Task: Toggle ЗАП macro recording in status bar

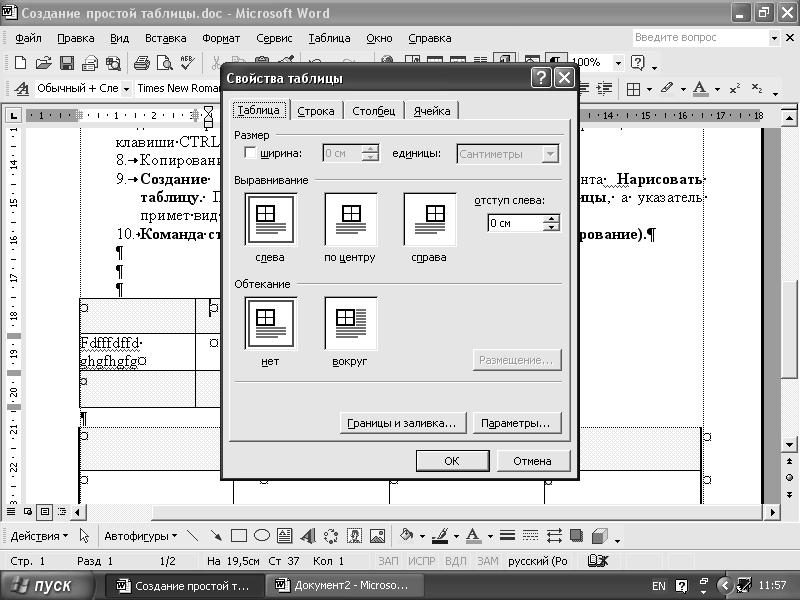Action: 388,561
